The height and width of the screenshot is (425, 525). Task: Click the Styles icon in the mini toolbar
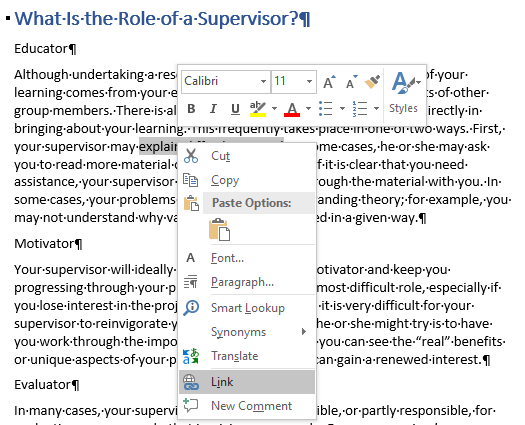click(404, 92)
